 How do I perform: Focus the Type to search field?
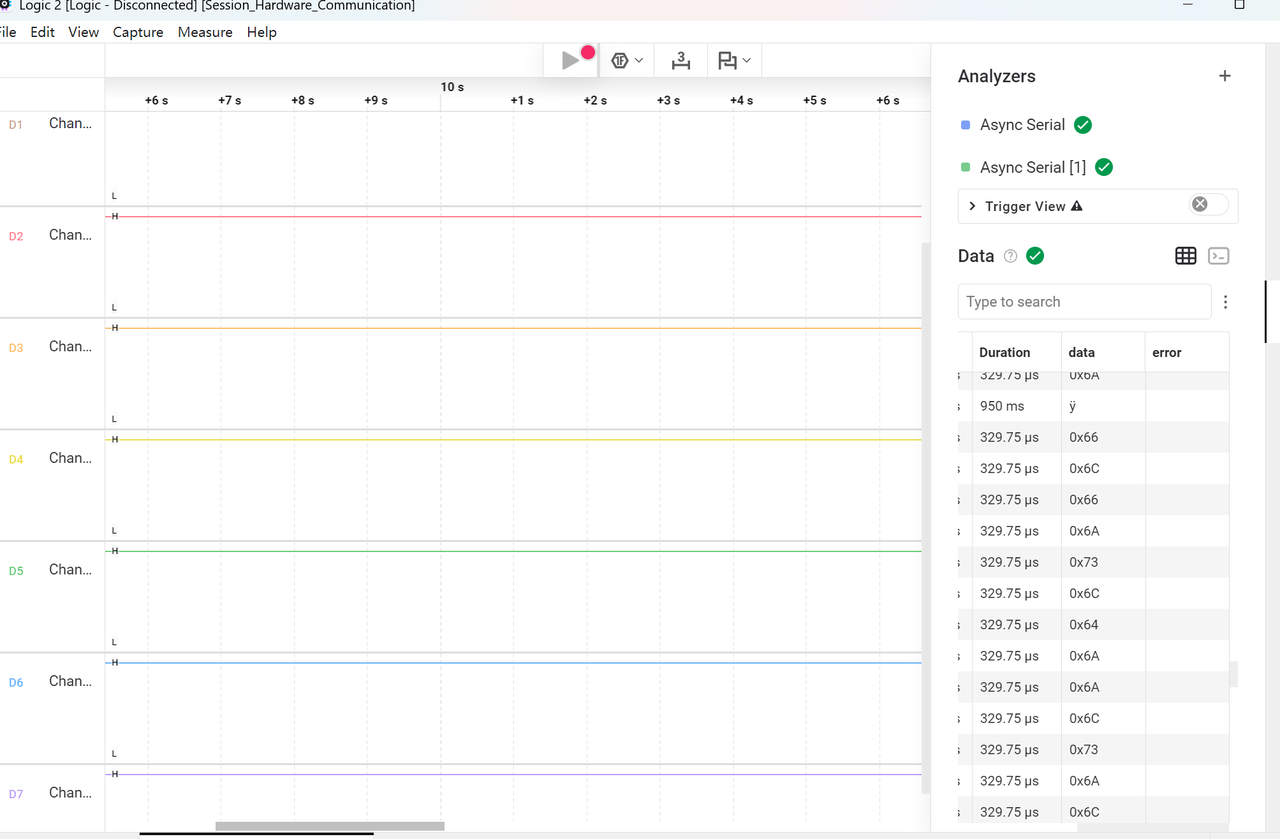point(1084,302)
